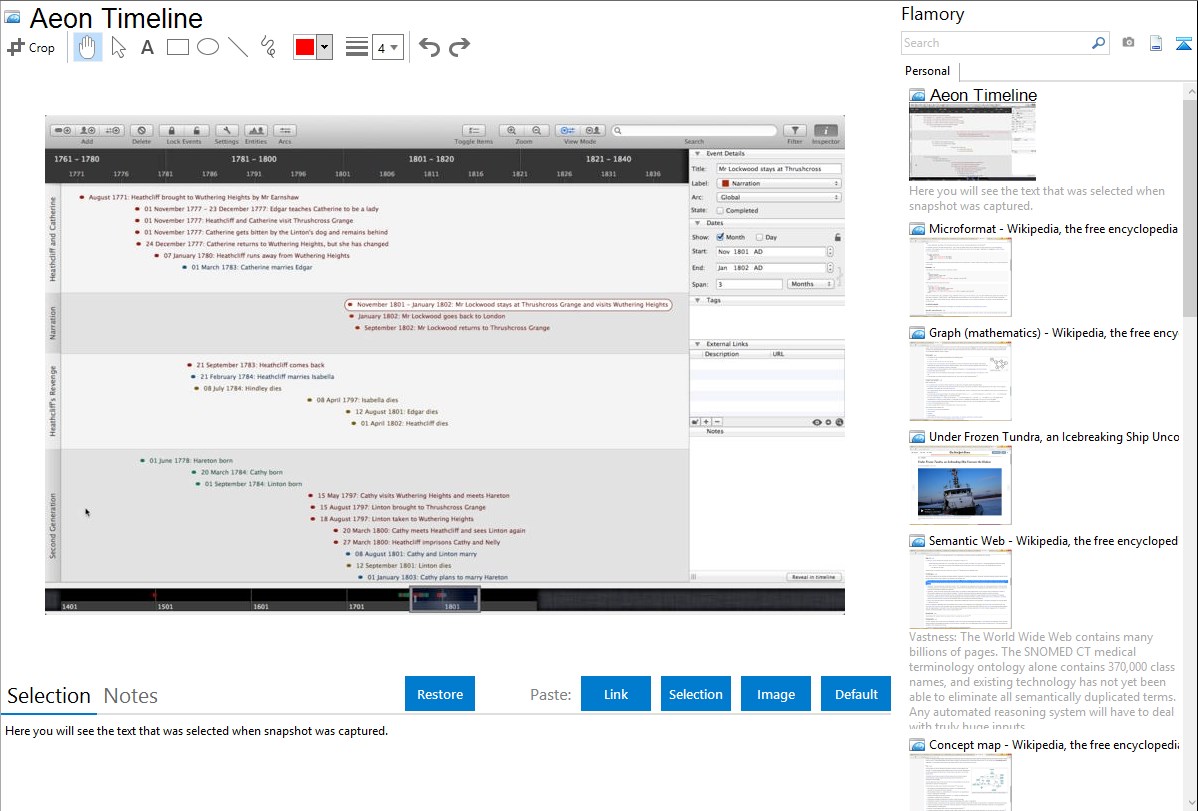Collapse the Tags section triangle
The height and width of the screenshot is (811, 1198).
click(x=697, y=300)
